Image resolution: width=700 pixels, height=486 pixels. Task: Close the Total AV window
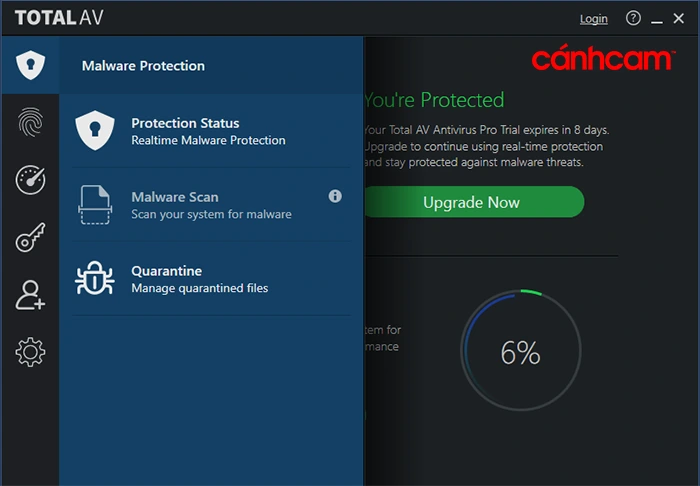(679, 18)
